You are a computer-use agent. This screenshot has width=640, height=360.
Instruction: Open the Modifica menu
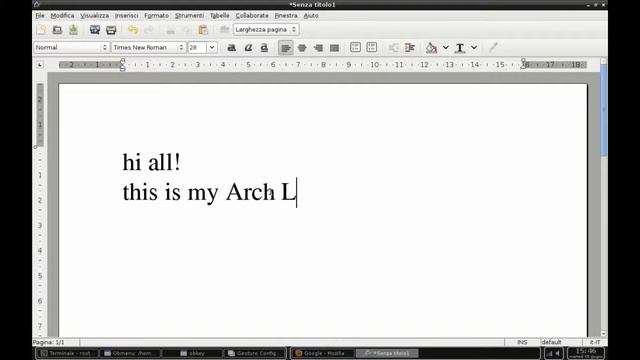click(62, 16)
